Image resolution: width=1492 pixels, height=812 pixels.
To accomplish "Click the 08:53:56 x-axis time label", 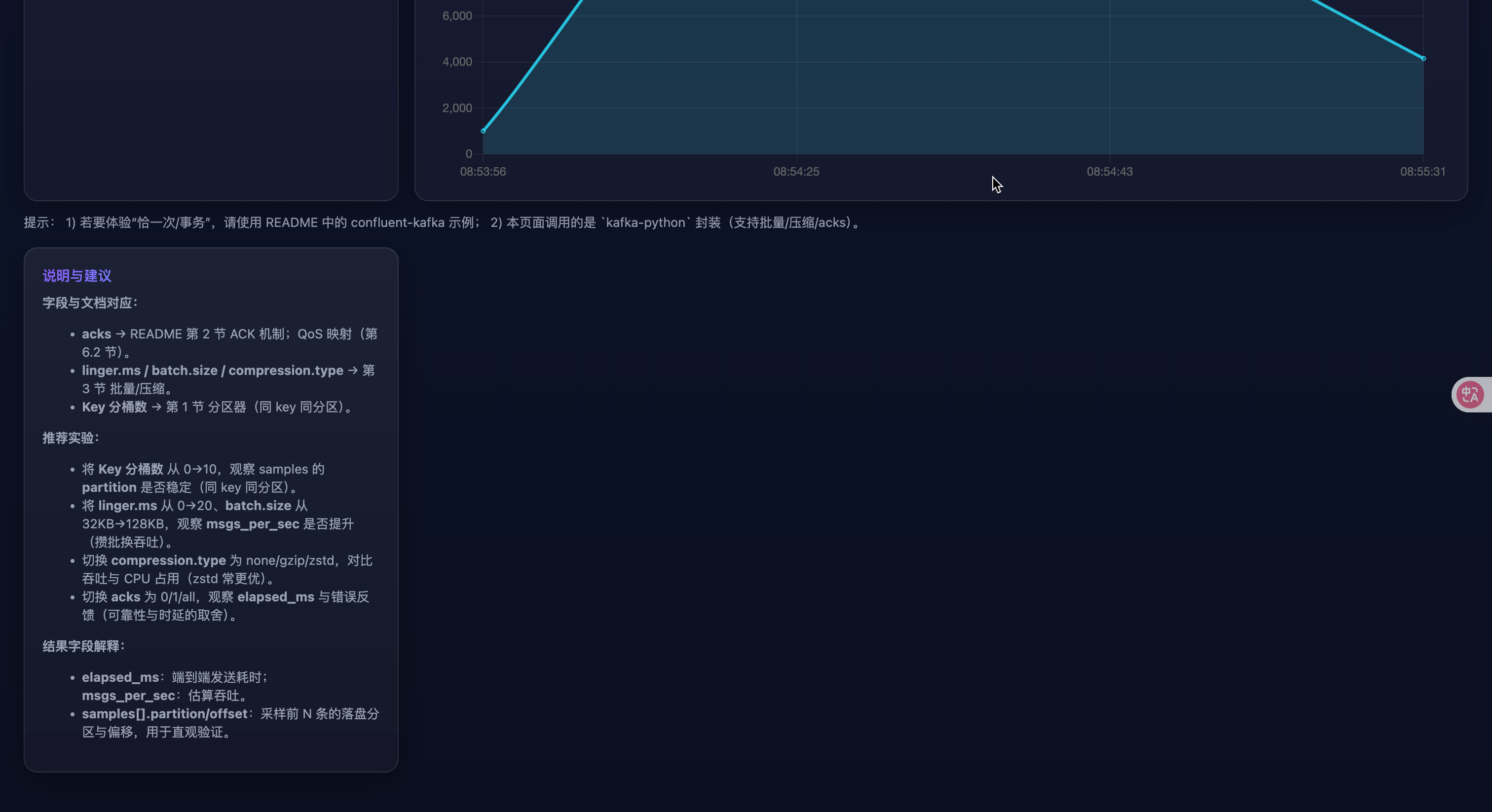I will tap(483, 172).
